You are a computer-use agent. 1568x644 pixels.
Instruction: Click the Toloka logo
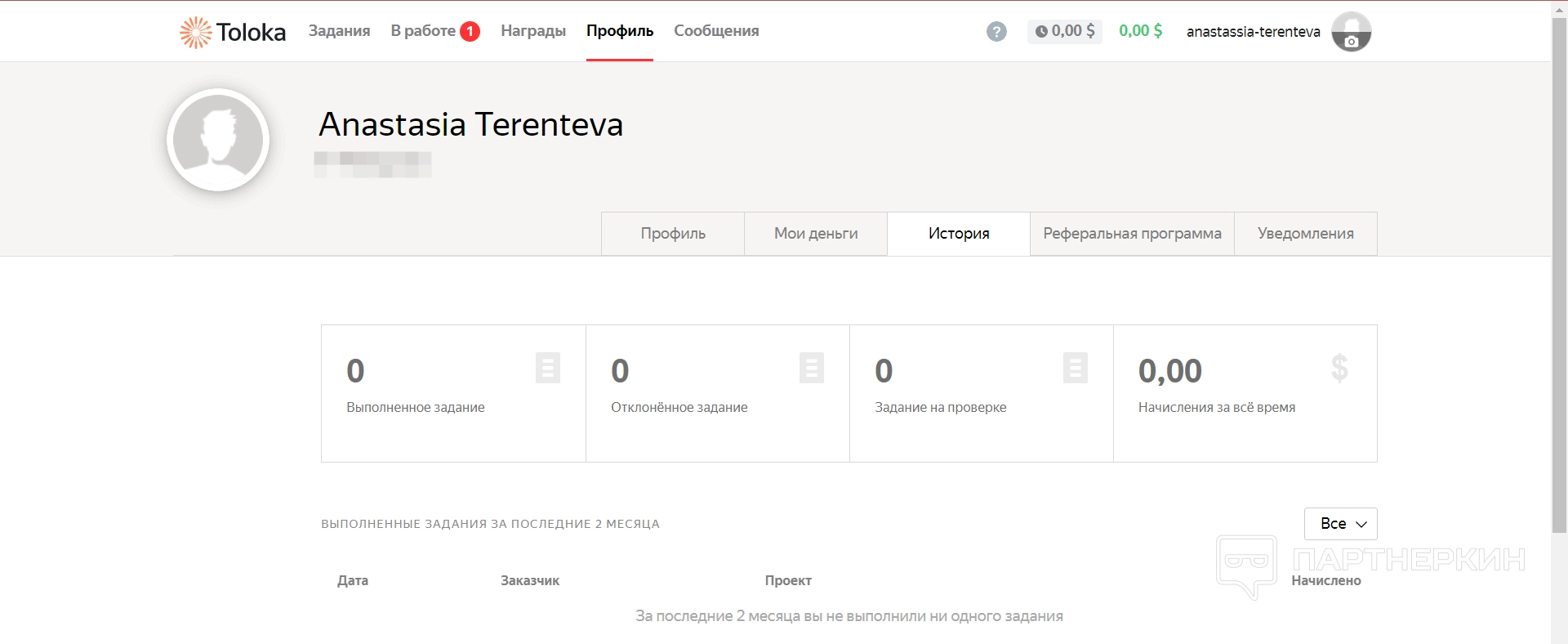pos(233,32)
